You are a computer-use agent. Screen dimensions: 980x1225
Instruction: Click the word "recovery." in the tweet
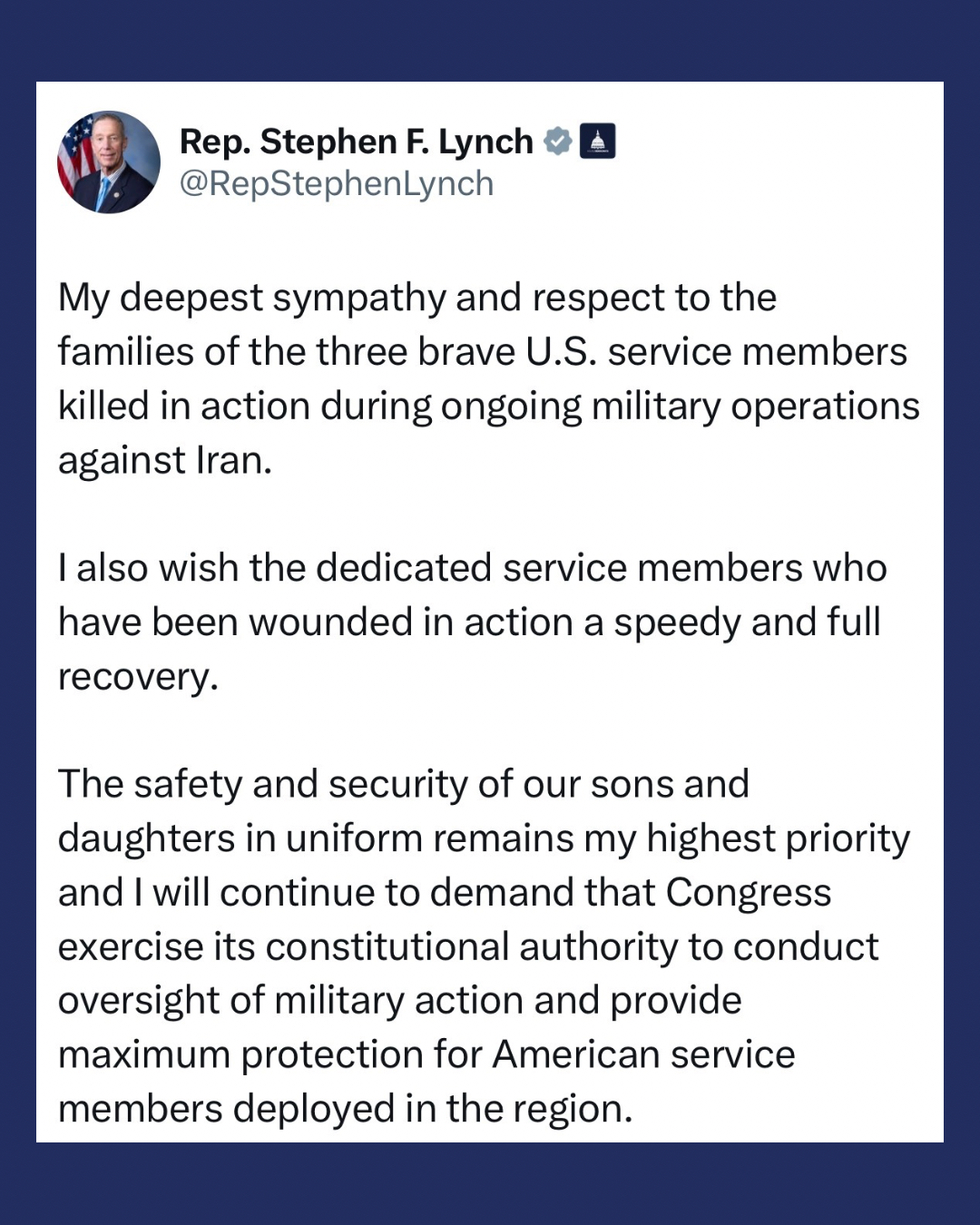(138, 677)
